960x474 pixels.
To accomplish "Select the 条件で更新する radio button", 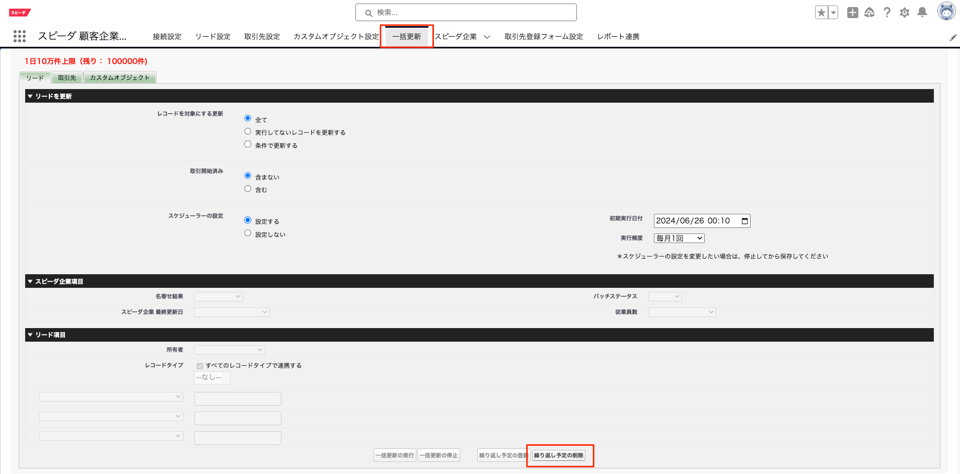I will pyautogui.click(x=248, y=145).
